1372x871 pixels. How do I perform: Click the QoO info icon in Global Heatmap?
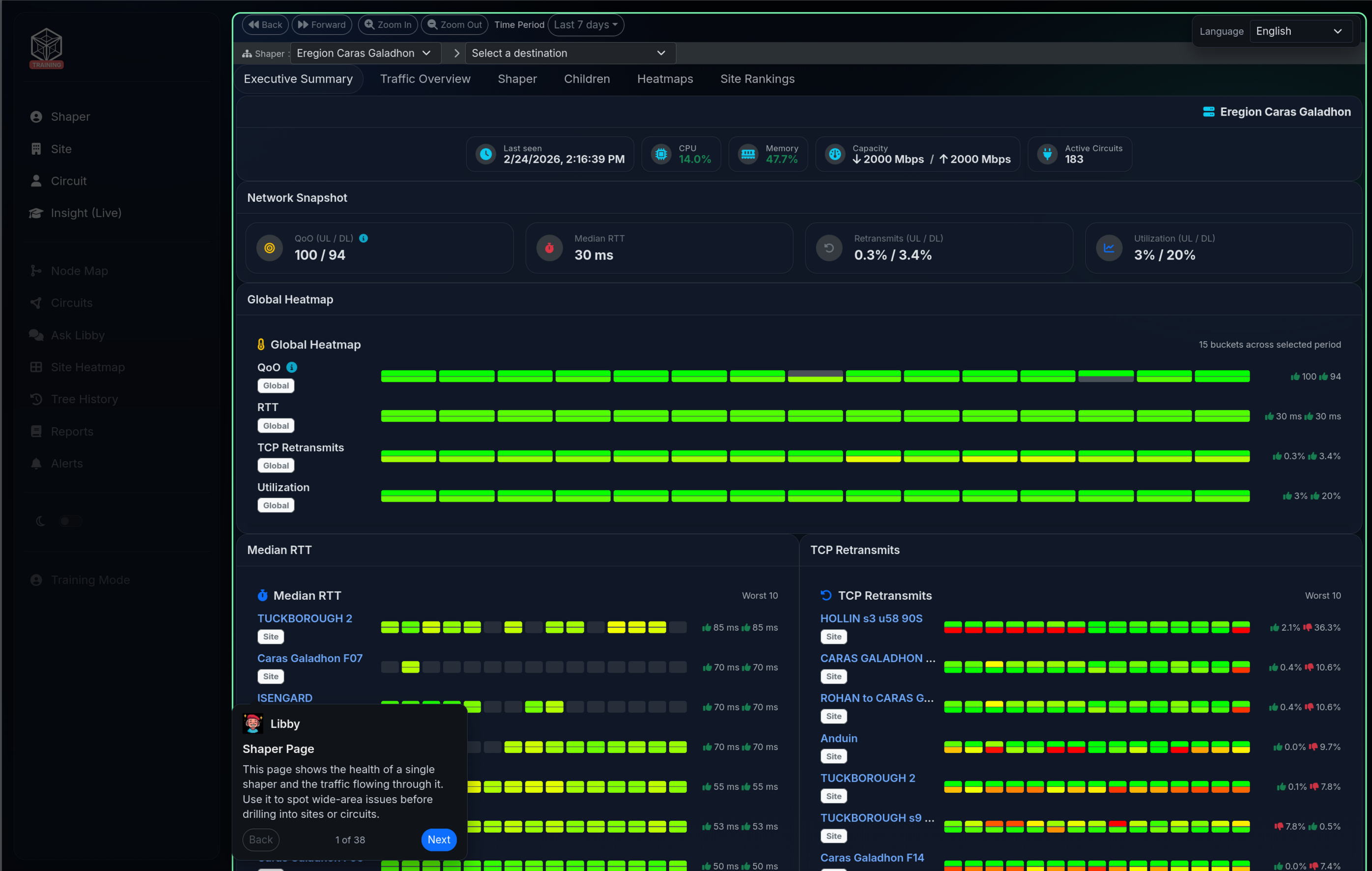pos(292,367)
